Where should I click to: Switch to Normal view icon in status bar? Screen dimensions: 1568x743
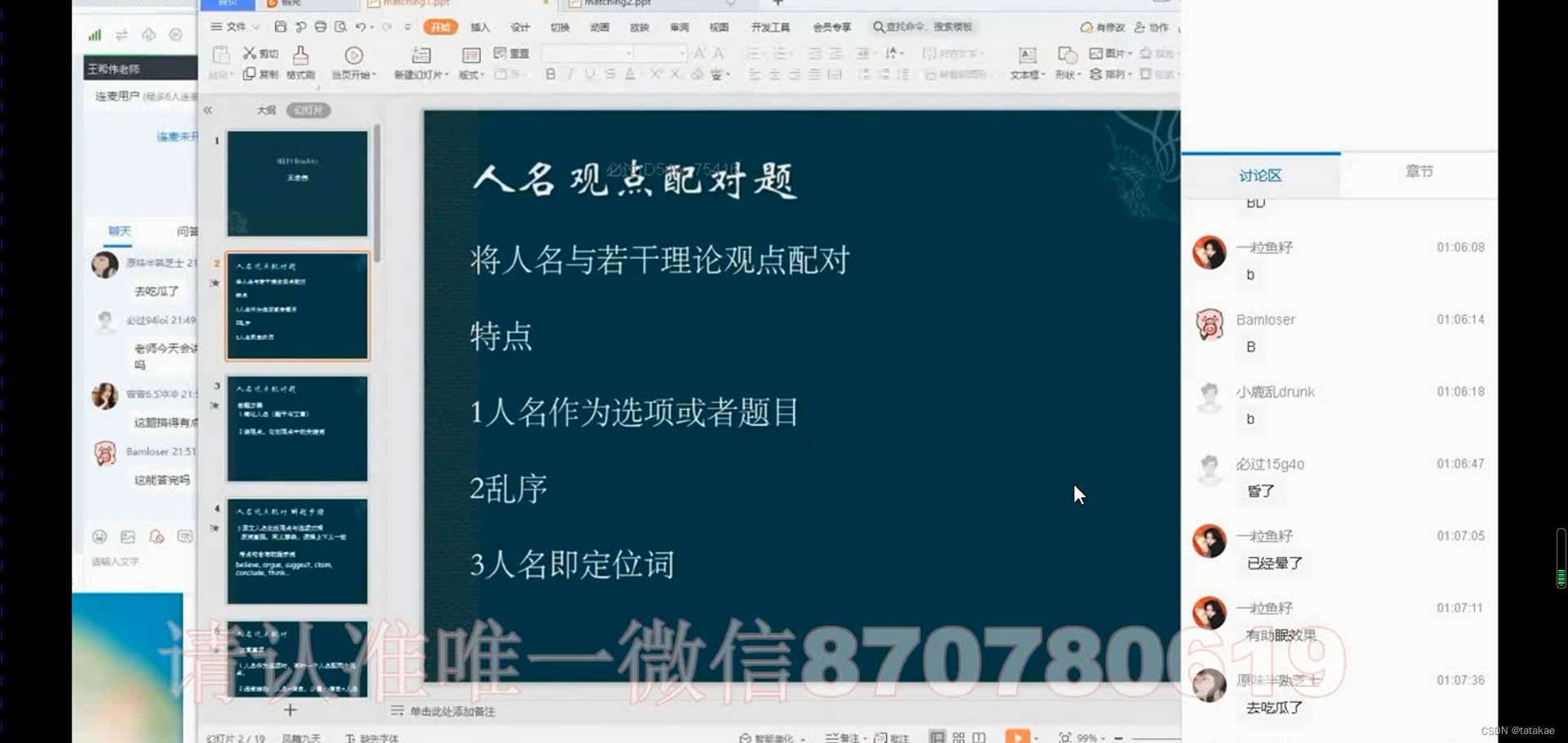coord(938,737)
